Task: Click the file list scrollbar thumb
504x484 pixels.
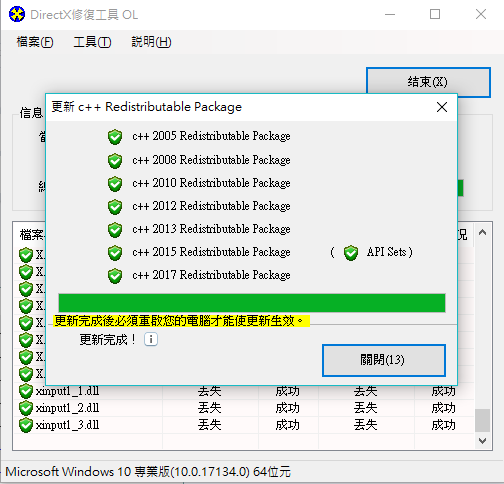Action: coord(482,420)
